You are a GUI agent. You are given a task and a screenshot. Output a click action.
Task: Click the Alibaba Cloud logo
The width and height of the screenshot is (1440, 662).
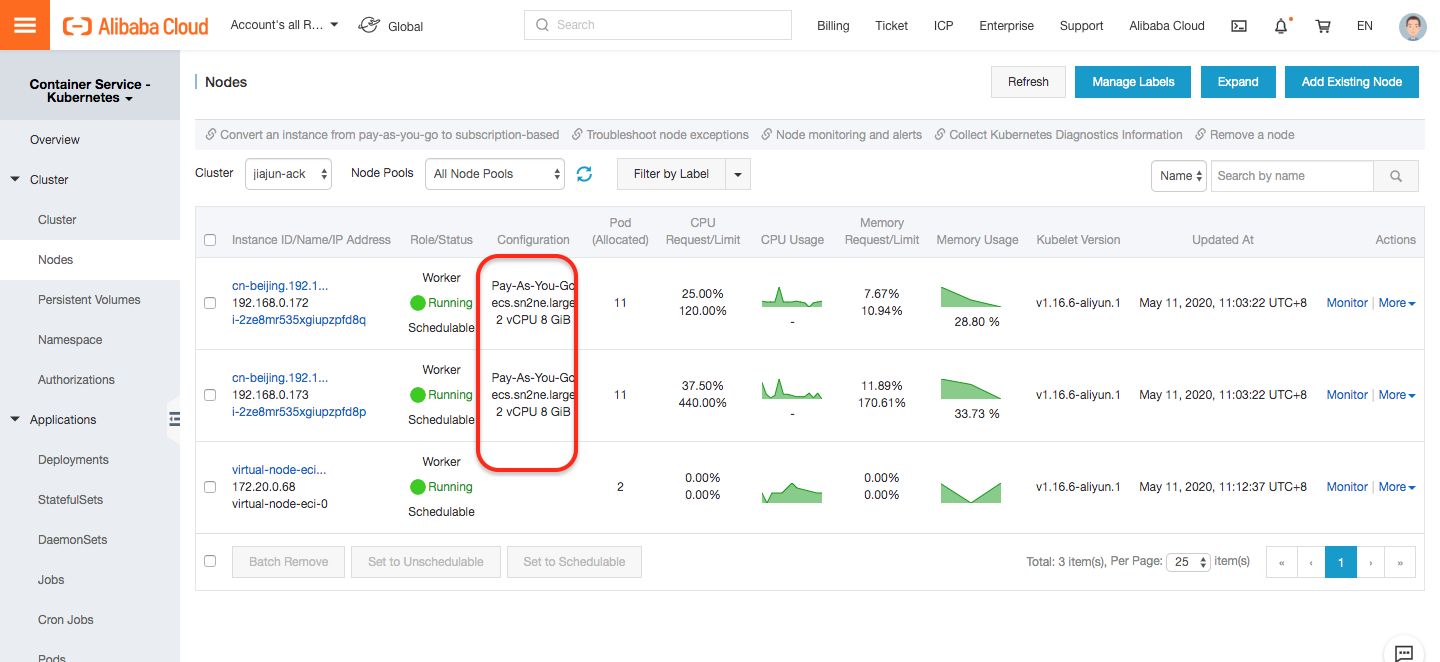[136, 26]
